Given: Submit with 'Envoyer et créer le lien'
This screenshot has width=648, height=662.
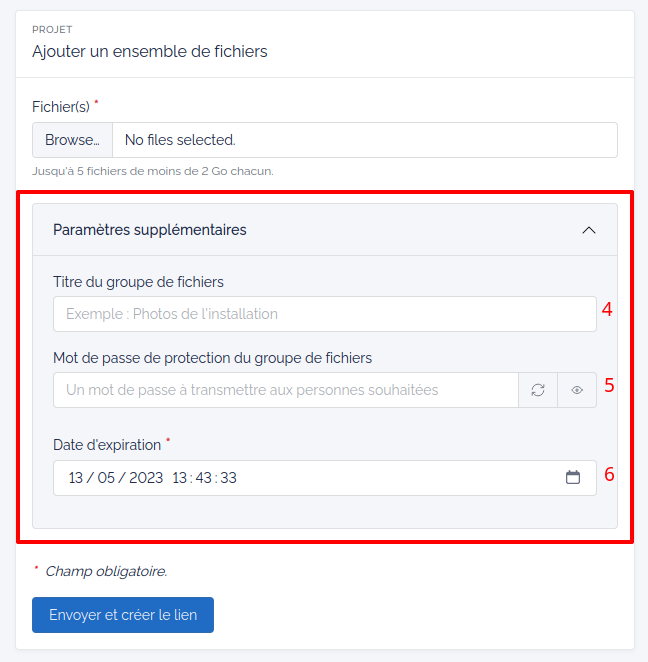Looking at the screenshot, I should coord(123,615).
